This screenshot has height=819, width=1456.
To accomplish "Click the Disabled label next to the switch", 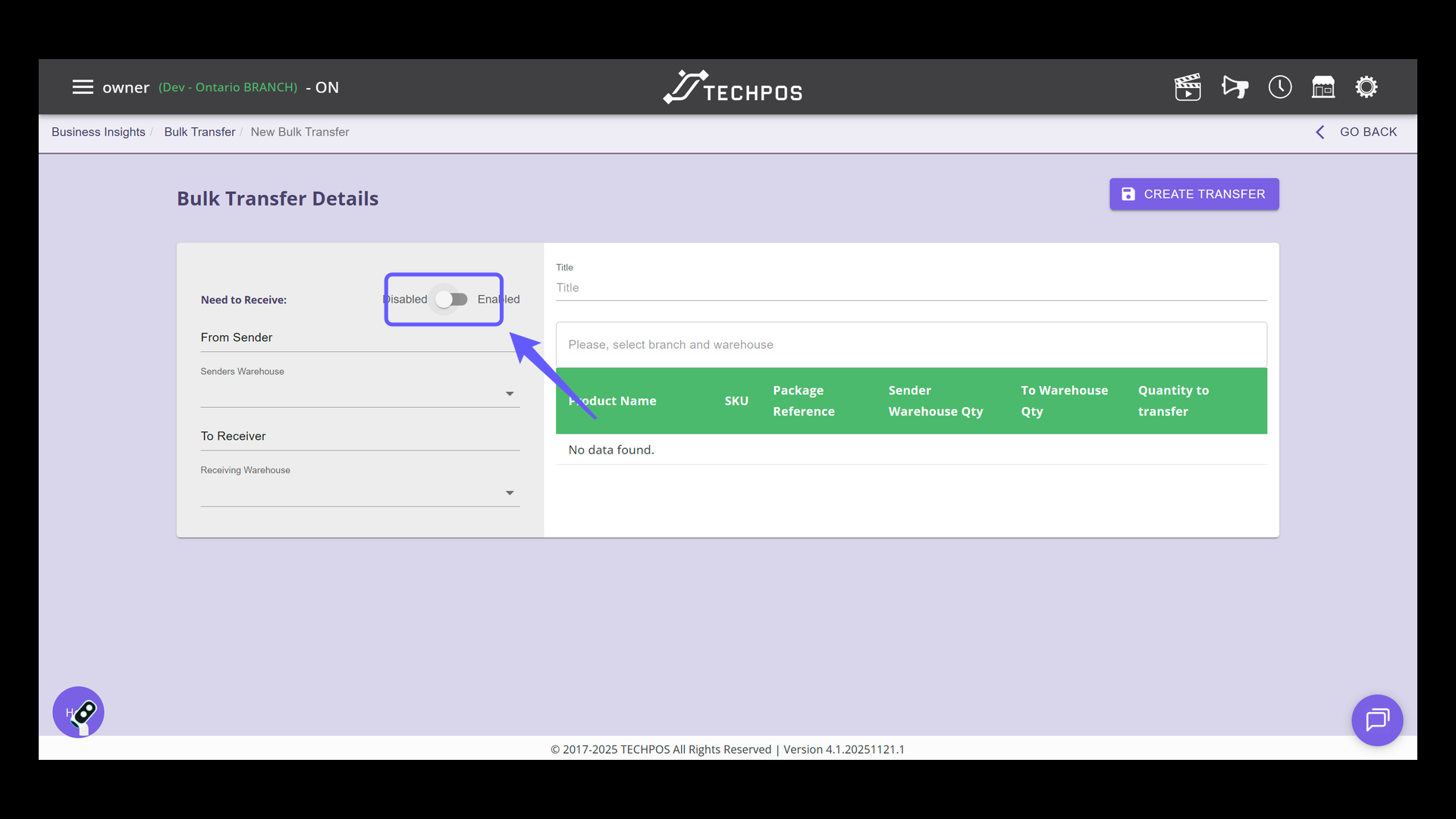I will coord(406,300).
